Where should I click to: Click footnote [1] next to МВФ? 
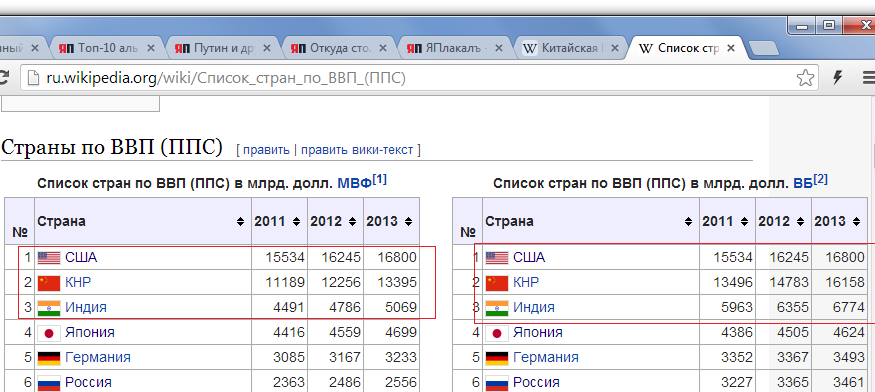coord(379,180)
